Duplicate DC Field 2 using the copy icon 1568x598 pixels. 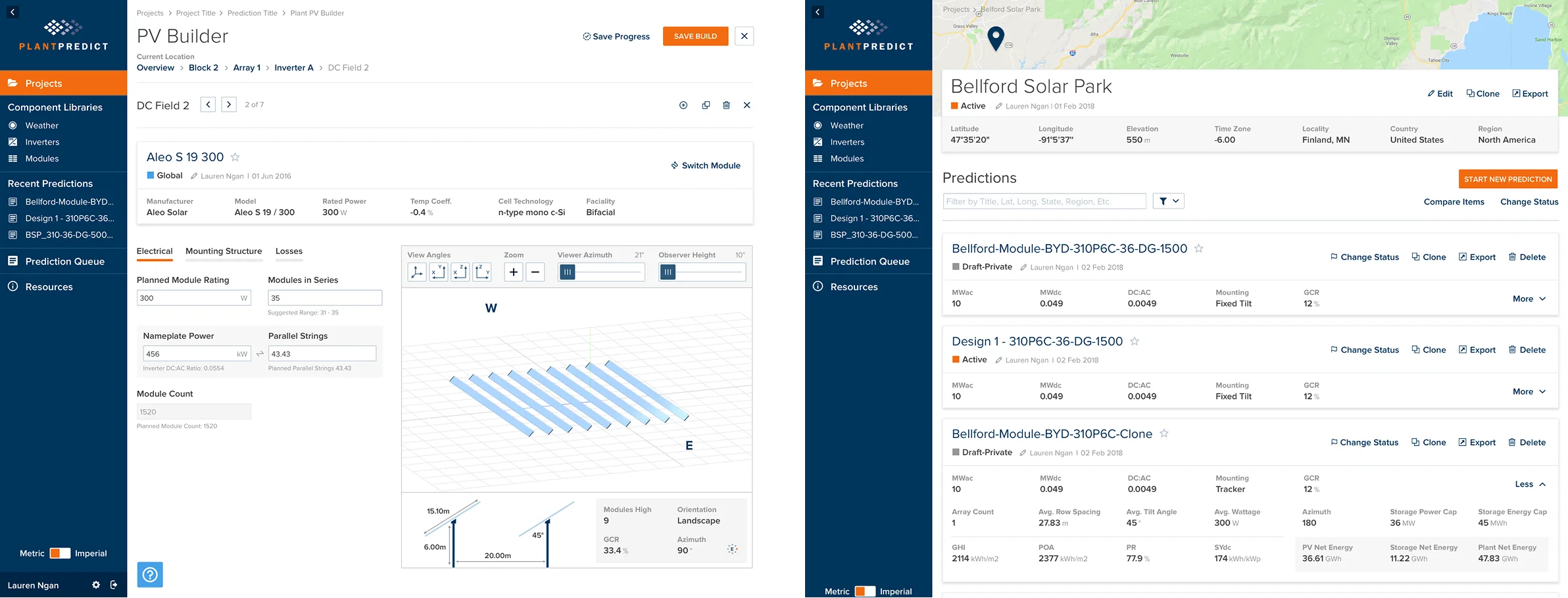click(706, 105)
